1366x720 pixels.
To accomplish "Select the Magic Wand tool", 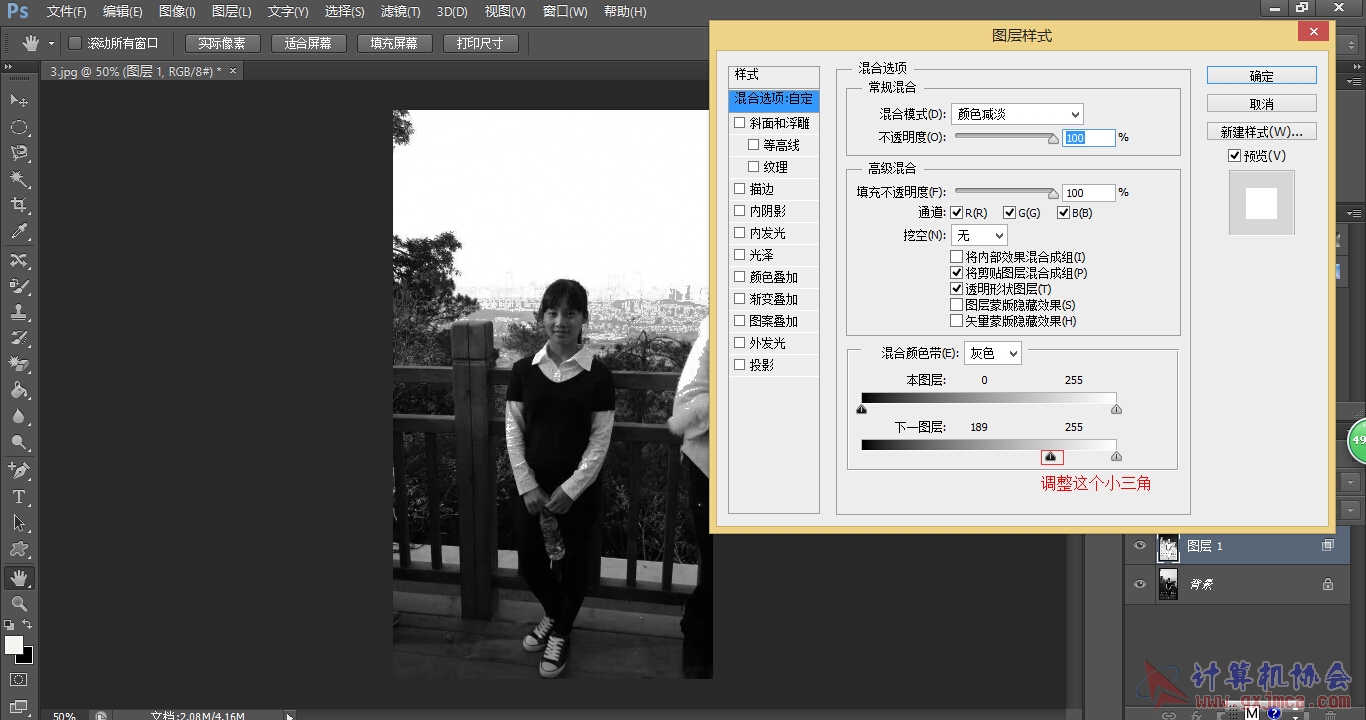I will coord(19,179).
